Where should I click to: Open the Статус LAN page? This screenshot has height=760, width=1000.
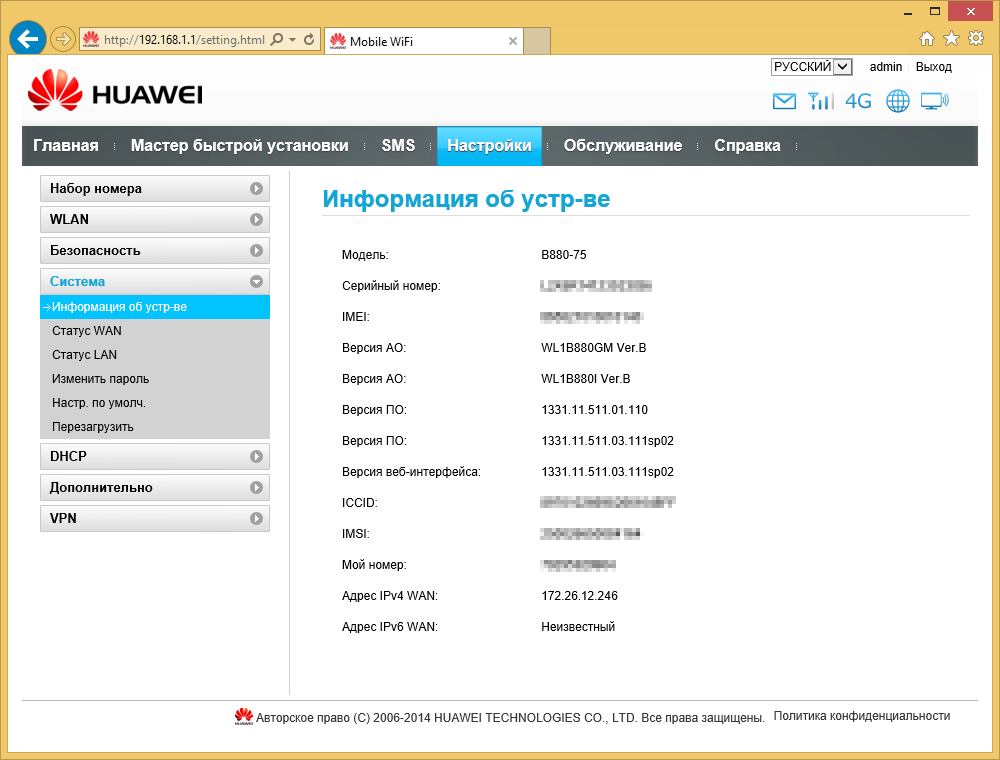click(84, 354)
